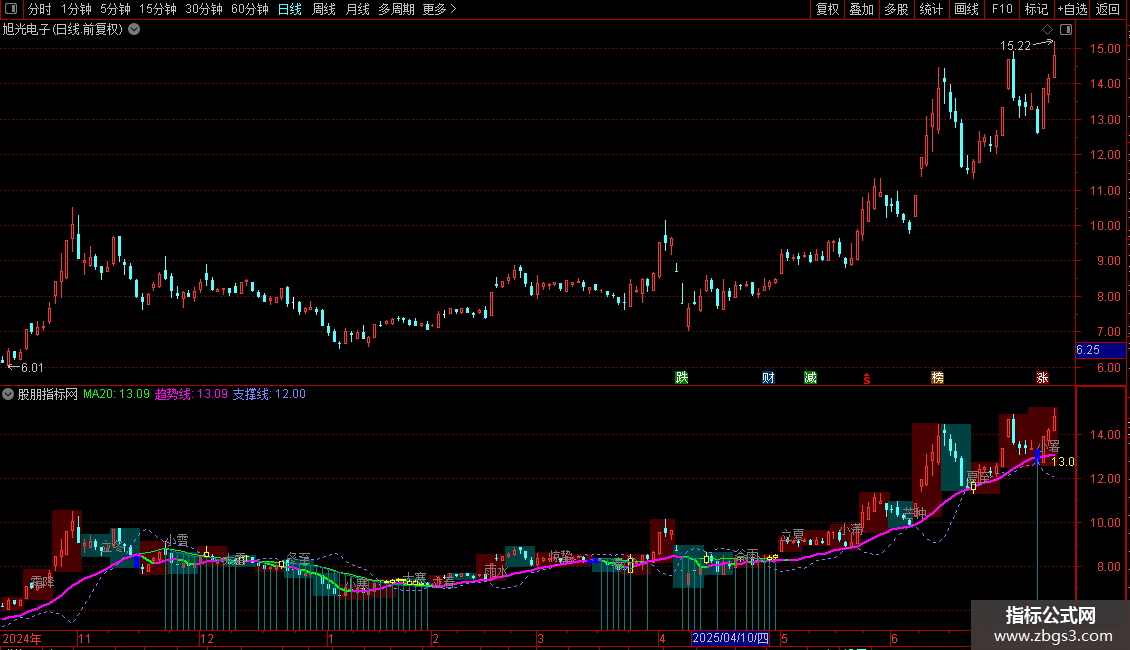Open the 多周期 multi-period view
Image resolution: width=1130 pixels, height=650 pixels.
(x=396, y=9)
